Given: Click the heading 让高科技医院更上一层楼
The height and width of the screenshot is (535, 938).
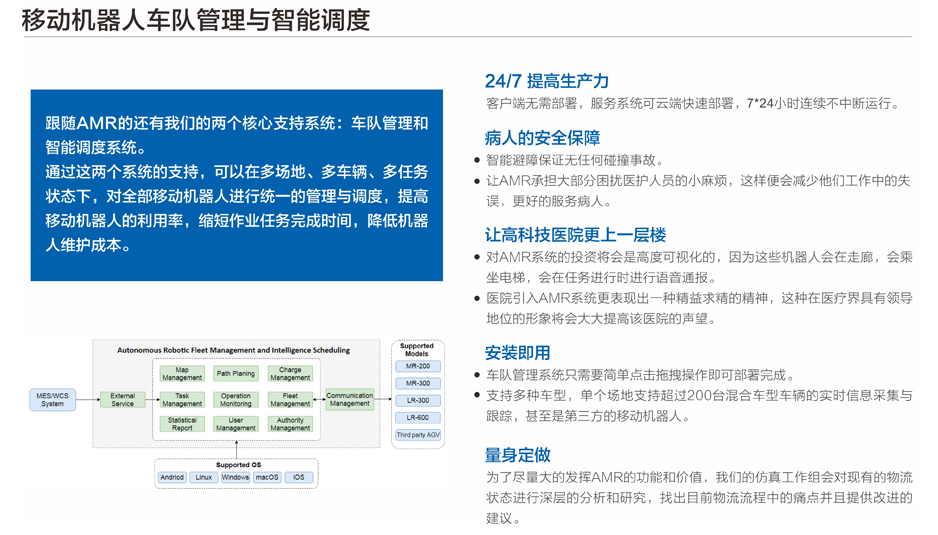Looking at the screenshot, I should [x=575, y=235].
